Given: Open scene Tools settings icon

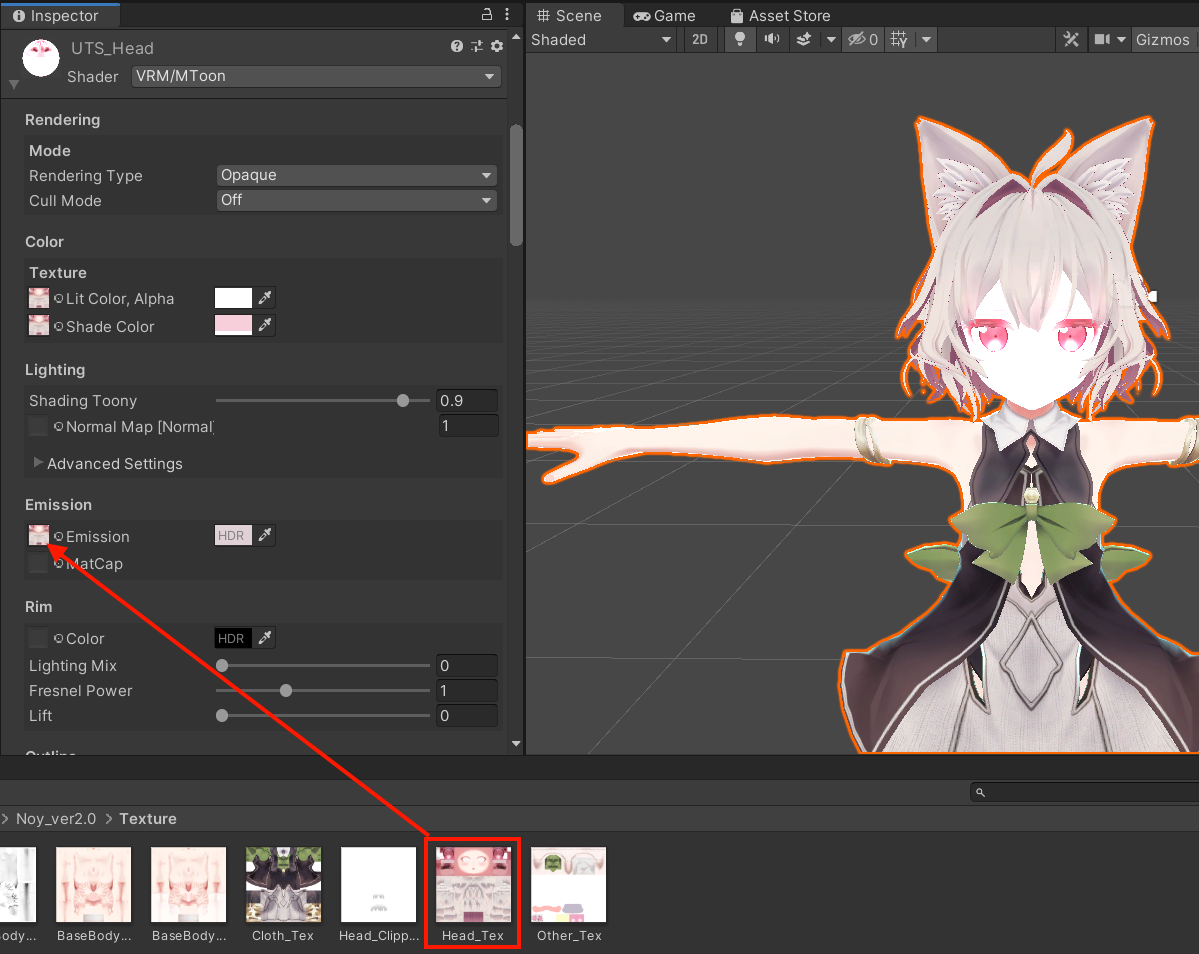Looking at the screenshot, I should pyautogui.click(x=1071, y=39).
